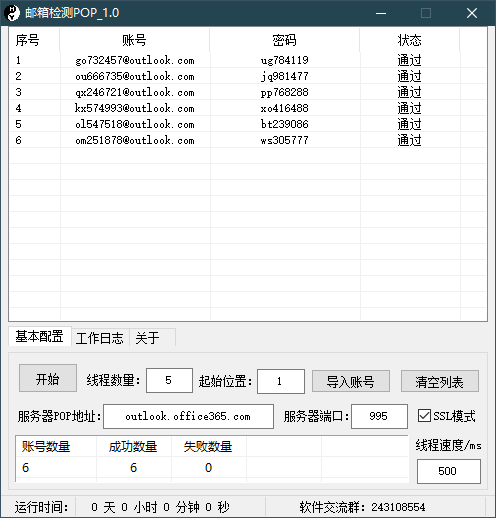Minimize the 邮箱检测POP window
This screenshot has width=496, height=518.
[381, 13]
